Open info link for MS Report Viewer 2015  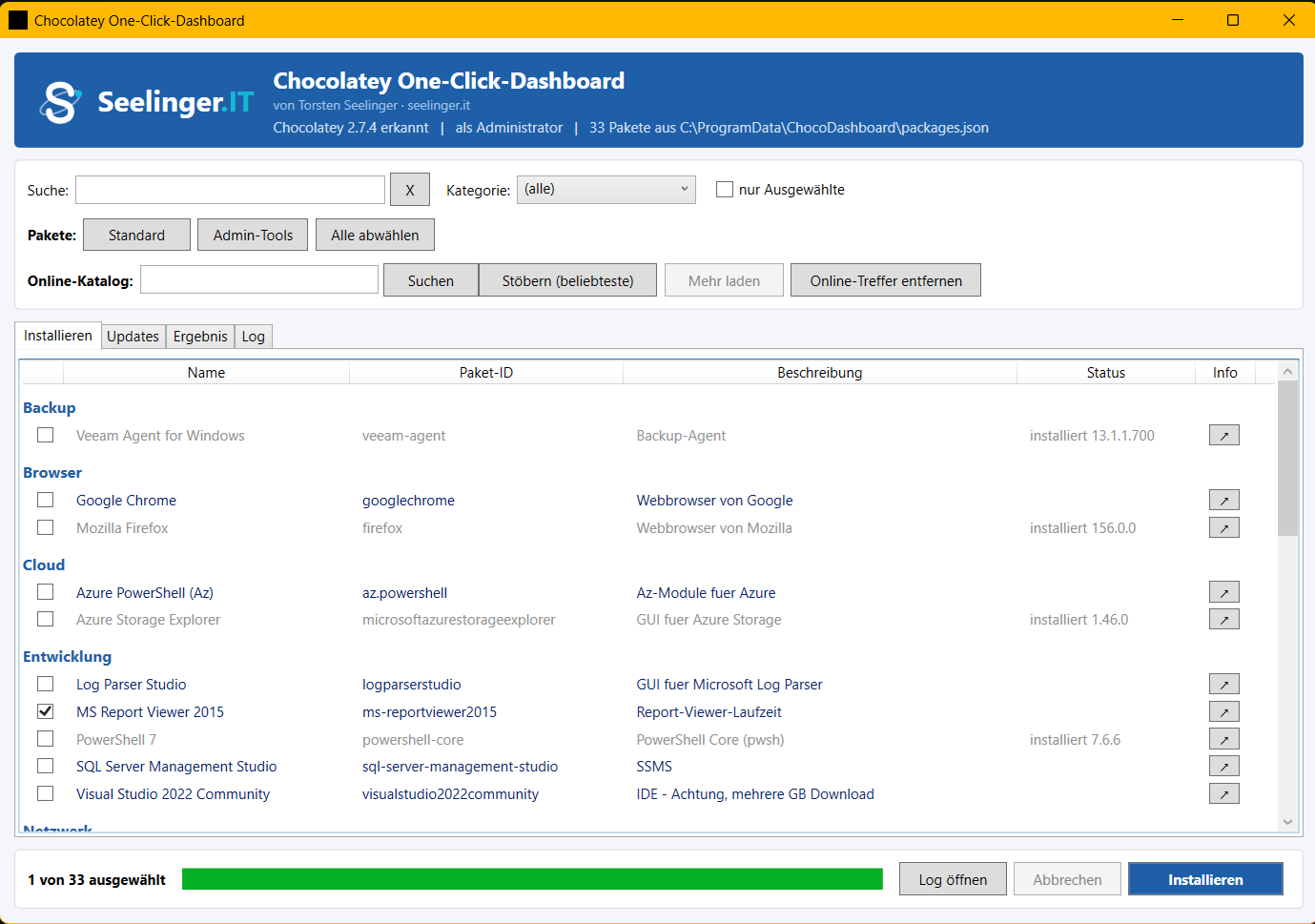point(1224,712)
